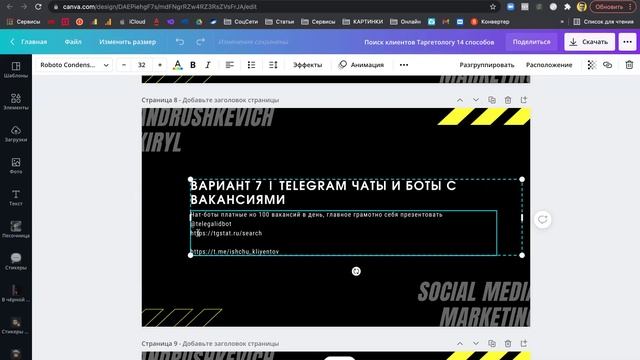
Task: Open the transparency checkerboard control
Action: point(591,65)
